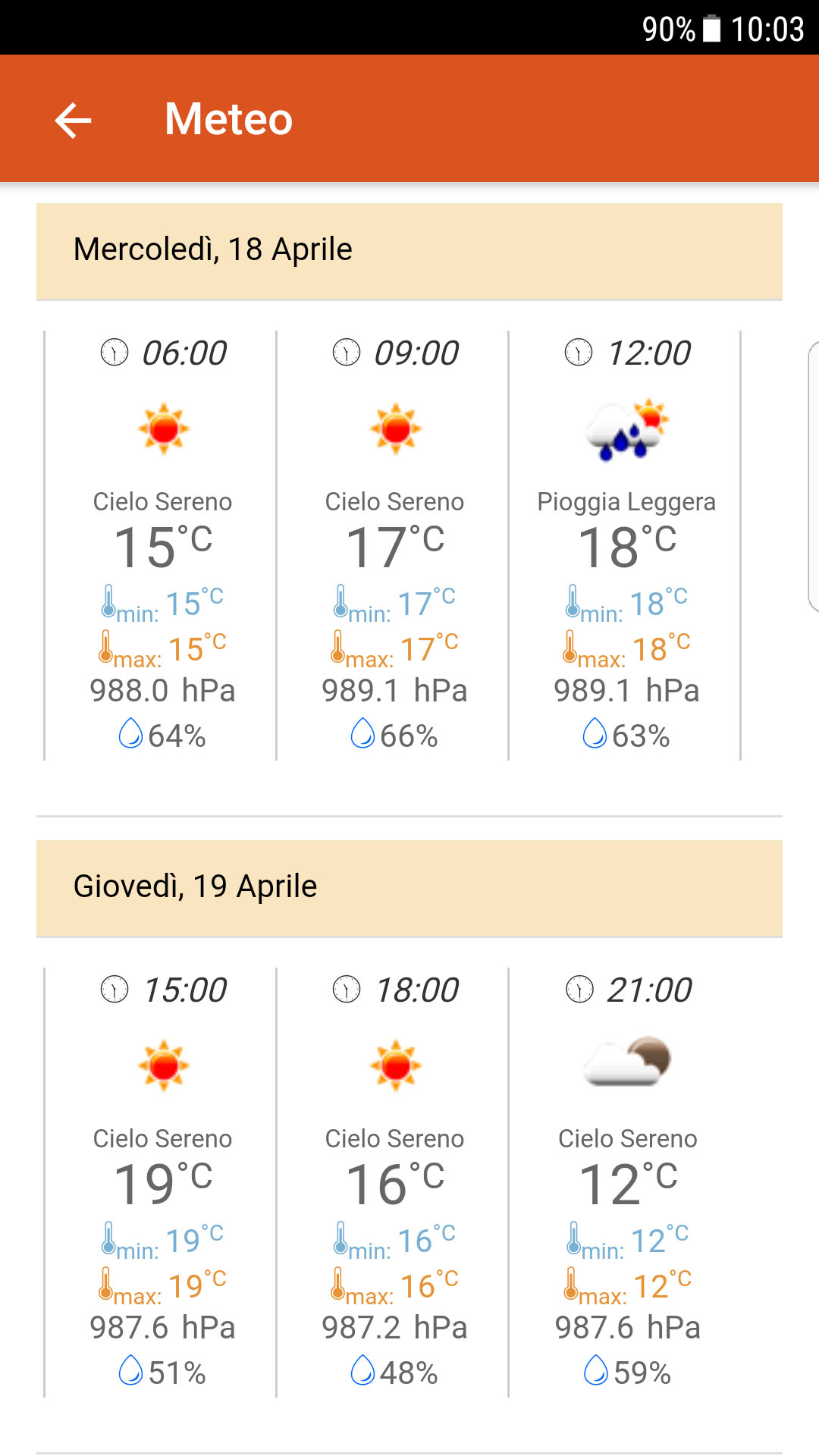The height and width of the screenshot is (1456, 819).
Task: Tap the Pioggia Leggera label
Action: [626, 502]
